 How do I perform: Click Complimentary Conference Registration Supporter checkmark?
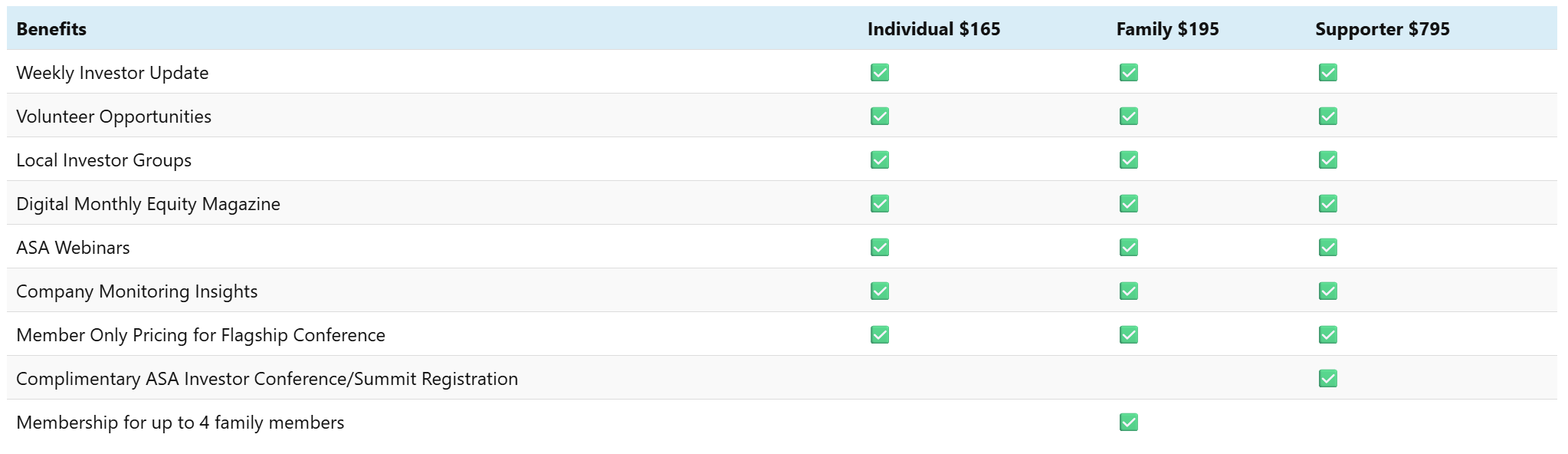pos(1328,378)
